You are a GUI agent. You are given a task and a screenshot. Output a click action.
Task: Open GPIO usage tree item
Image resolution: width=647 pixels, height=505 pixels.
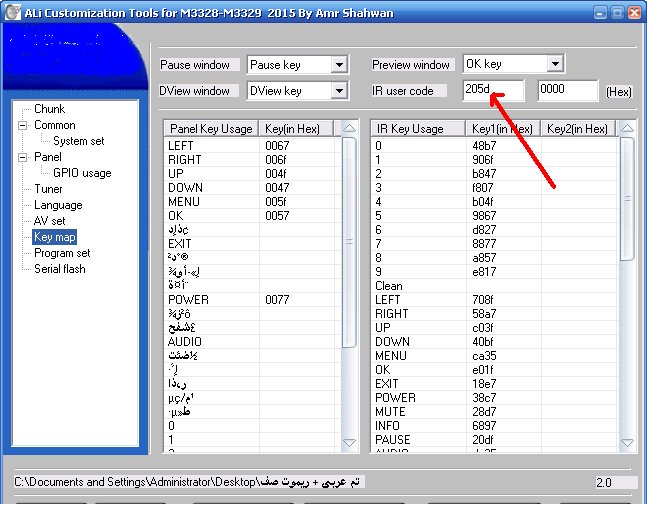pyautogui.click(x=82, y=173)
